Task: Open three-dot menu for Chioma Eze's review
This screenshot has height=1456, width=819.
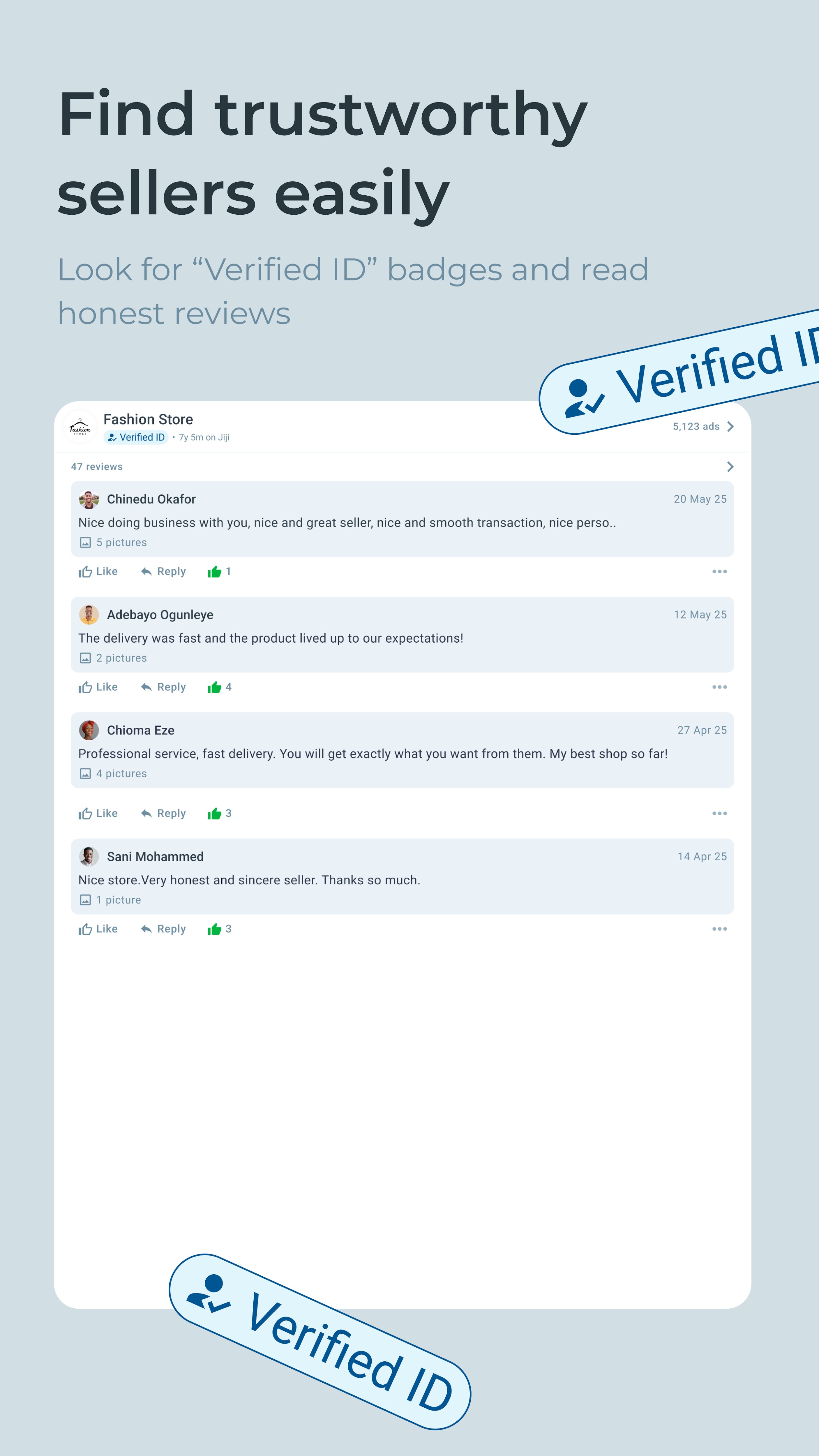Action: [719, 813]
